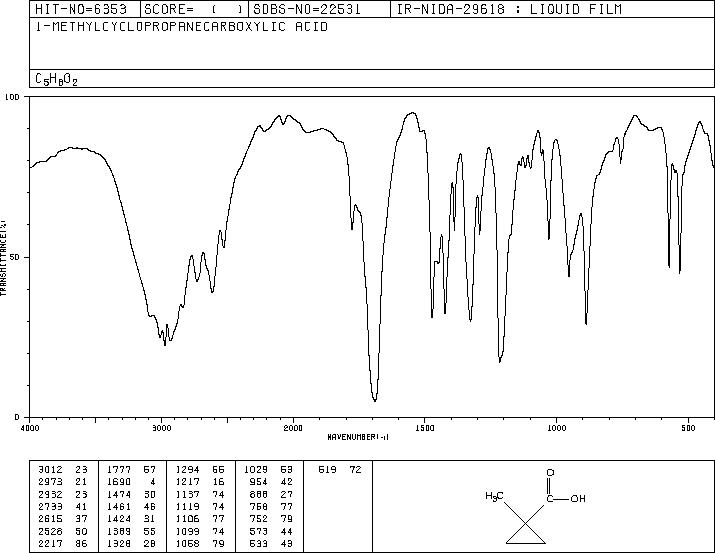
Task: Click 888 in the peak table
Action: point(259,495)
